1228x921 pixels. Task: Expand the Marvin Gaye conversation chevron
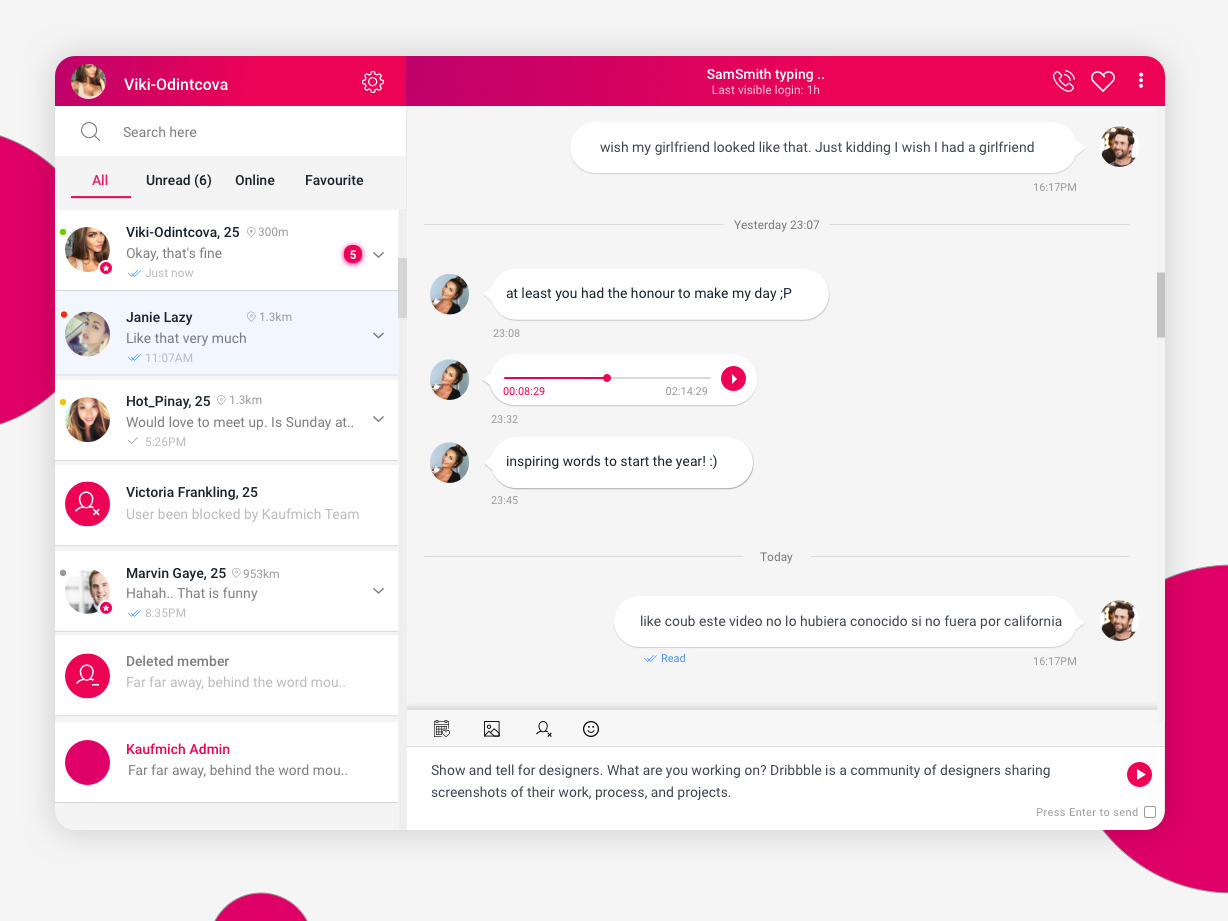(379, 591)
